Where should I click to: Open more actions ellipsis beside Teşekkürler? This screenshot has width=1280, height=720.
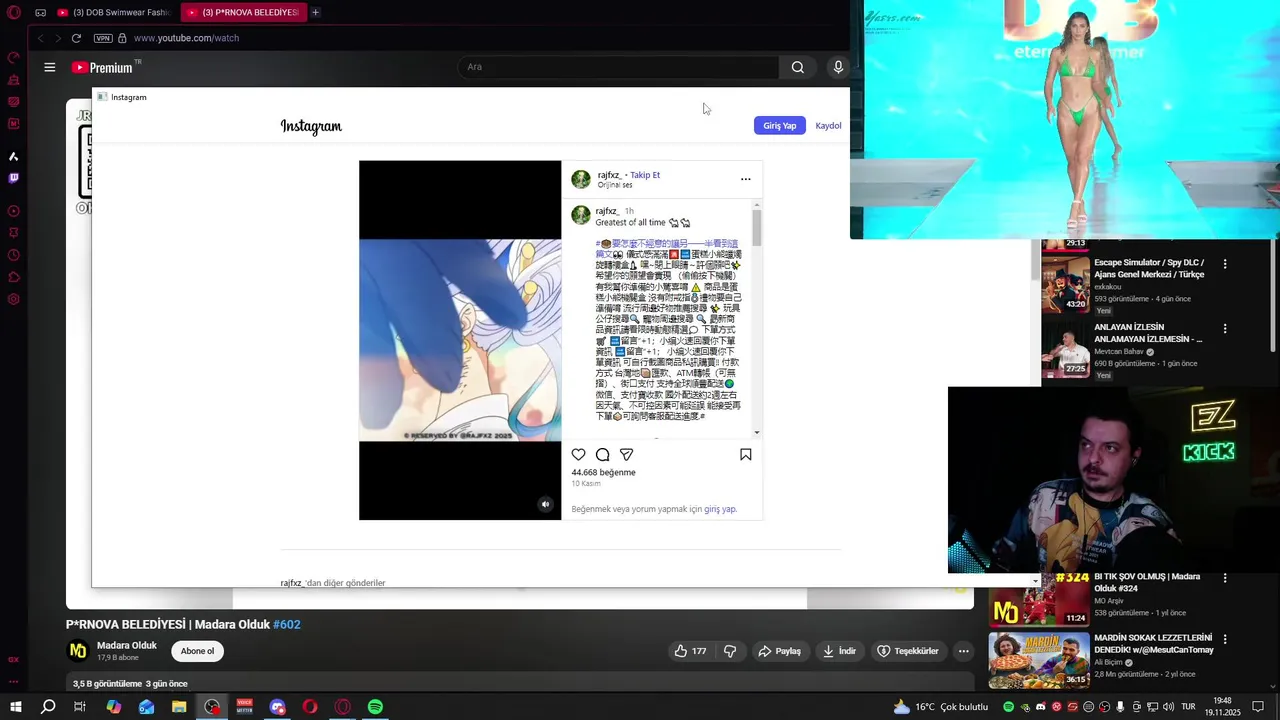(963, 651)
